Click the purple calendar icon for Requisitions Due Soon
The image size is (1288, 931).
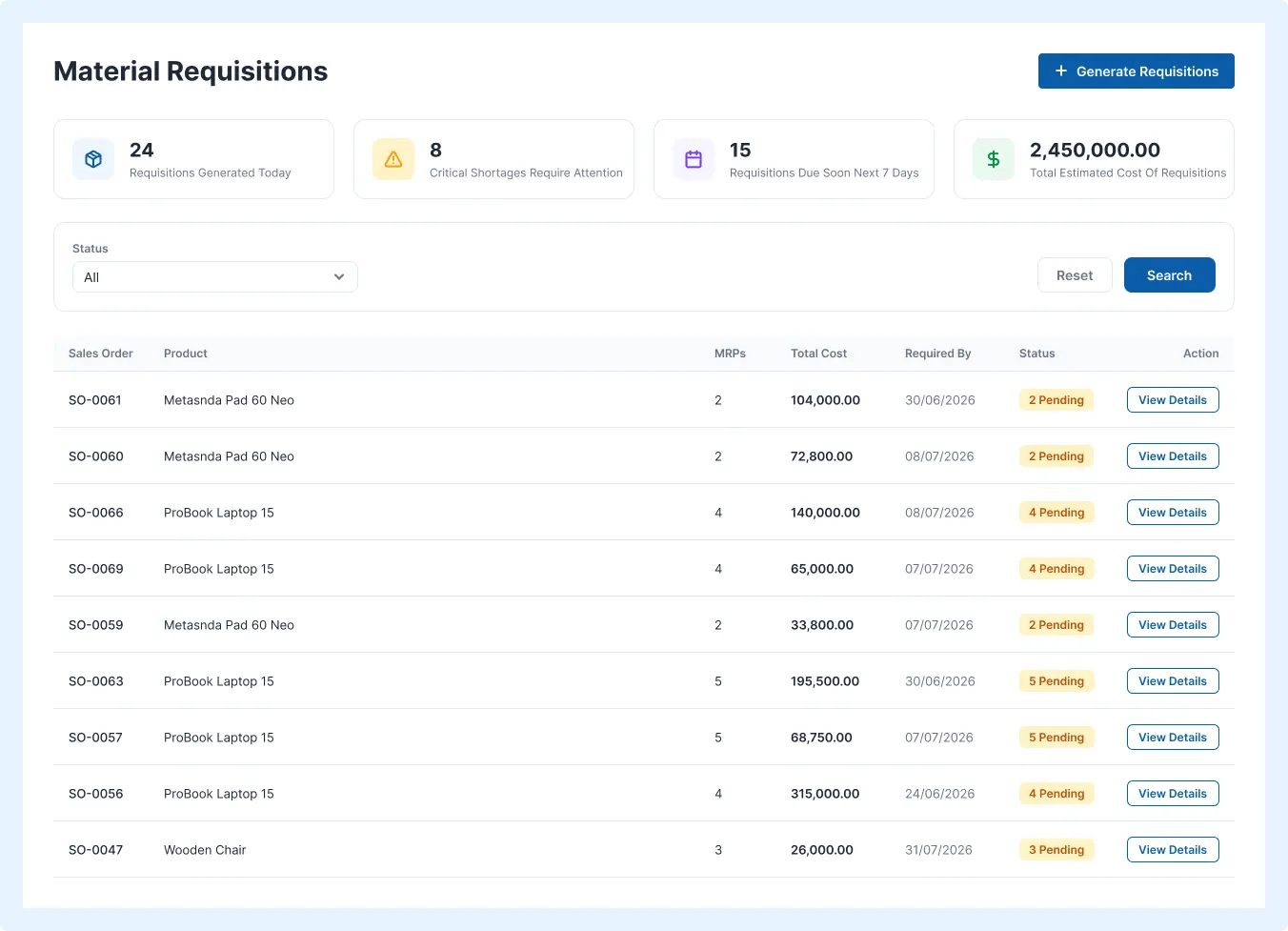[694, 159]
